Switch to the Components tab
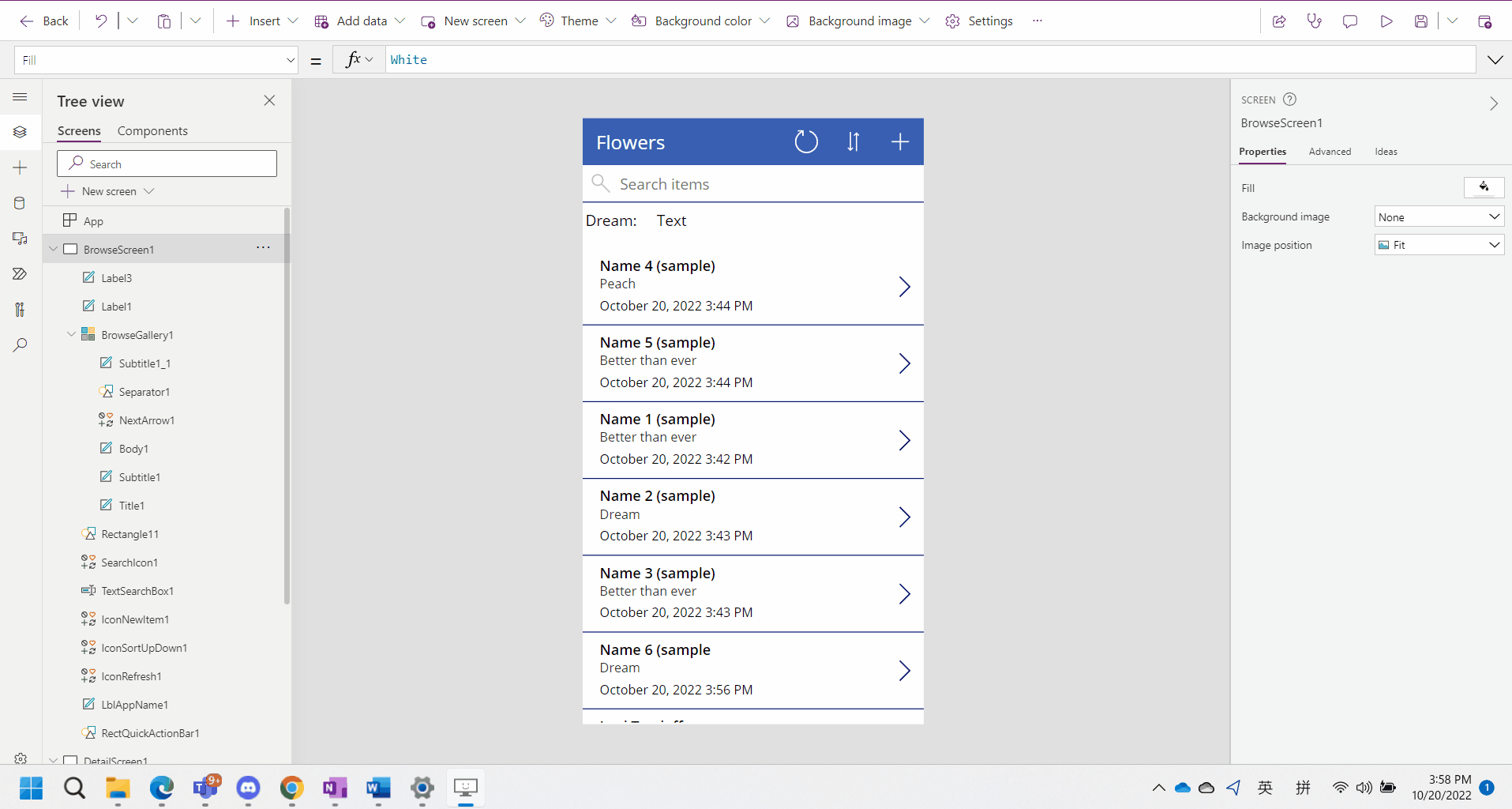 point(152,130)
